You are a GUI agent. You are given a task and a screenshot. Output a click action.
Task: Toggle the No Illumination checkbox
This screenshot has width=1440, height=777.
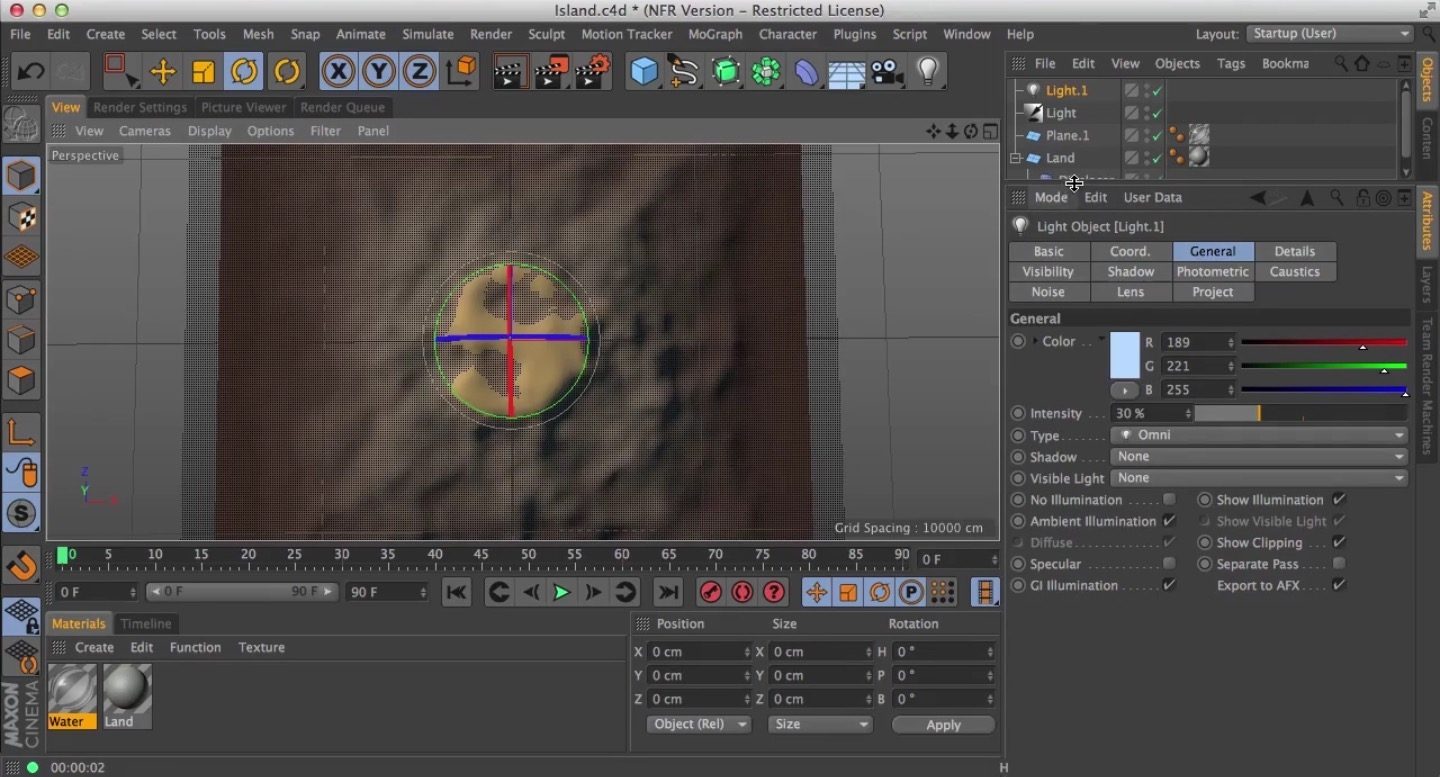tap(1169, 500)
